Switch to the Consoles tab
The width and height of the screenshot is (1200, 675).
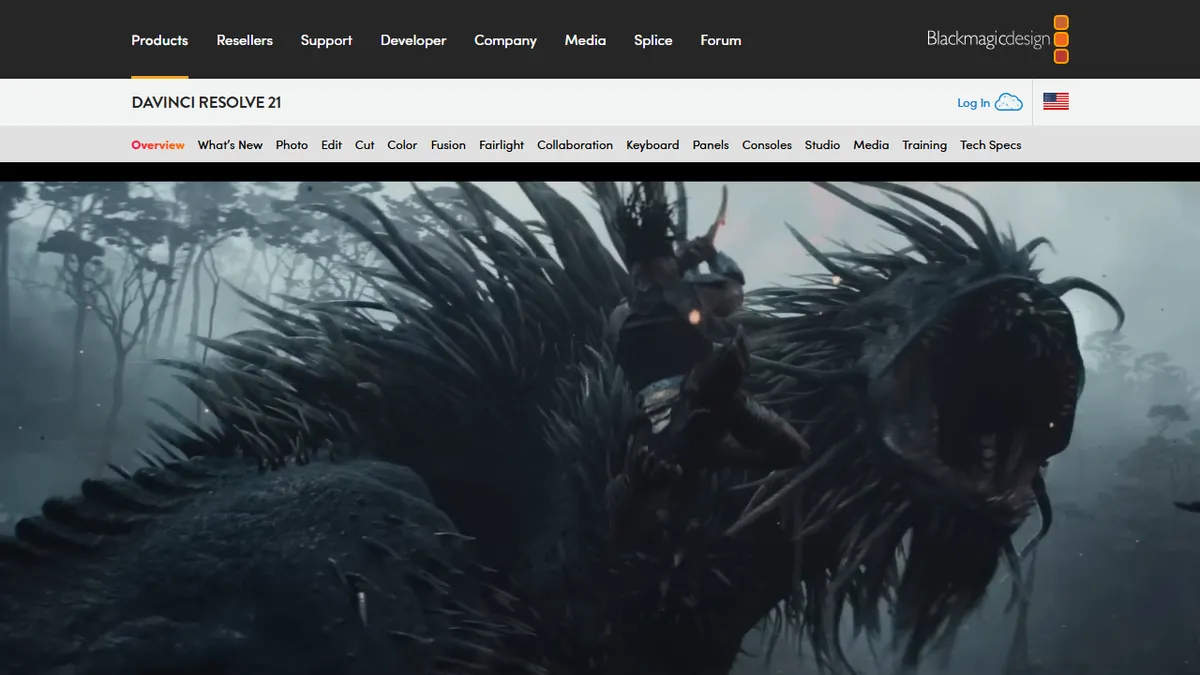click(x=767, y=145)
